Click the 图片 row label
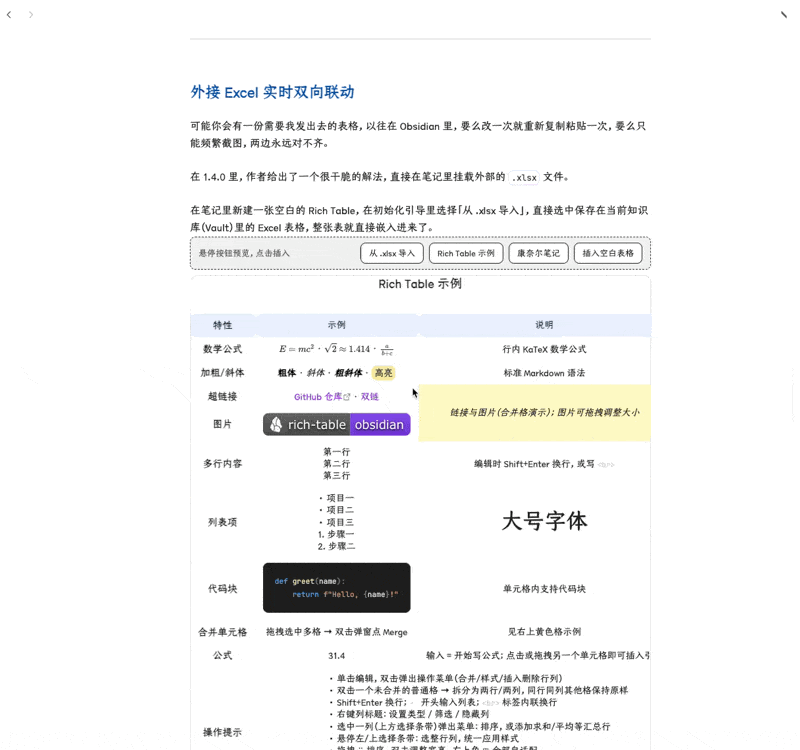Image resolution: width=800 pixels, height=750 pixels. tap(222, 424)
